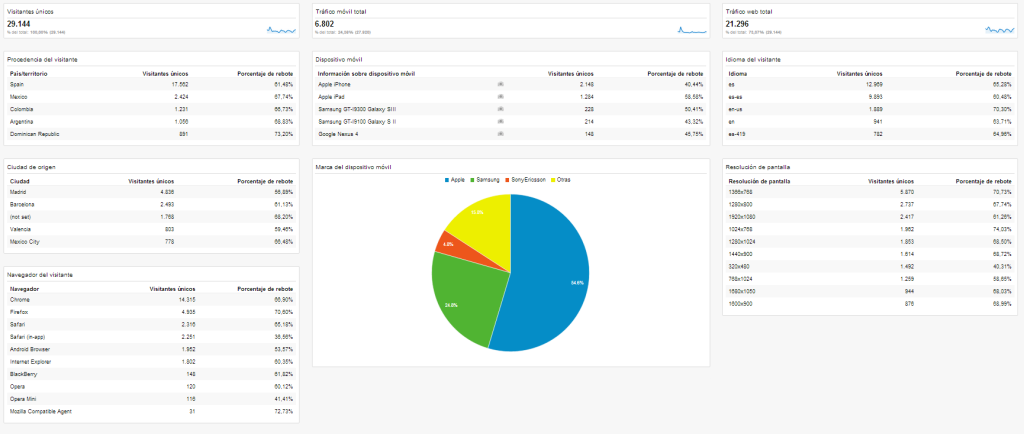The image size is (1024, 434).
Task: Click the blue Apple legend swatch
Action: click(x=447, y=179)
